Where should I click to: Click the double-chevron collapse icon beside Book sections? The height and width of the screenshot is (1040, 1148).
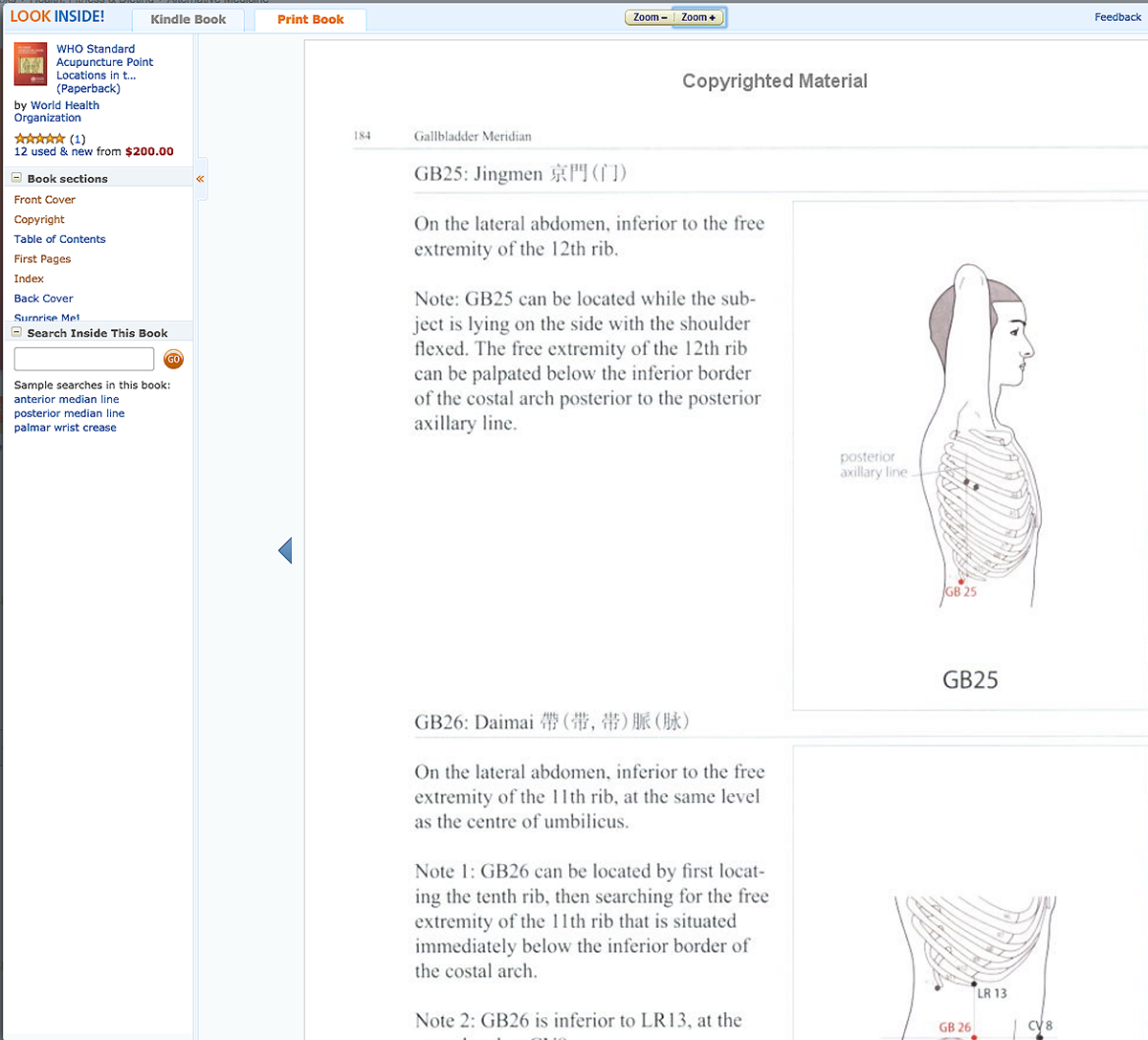[x=199, y=178]
